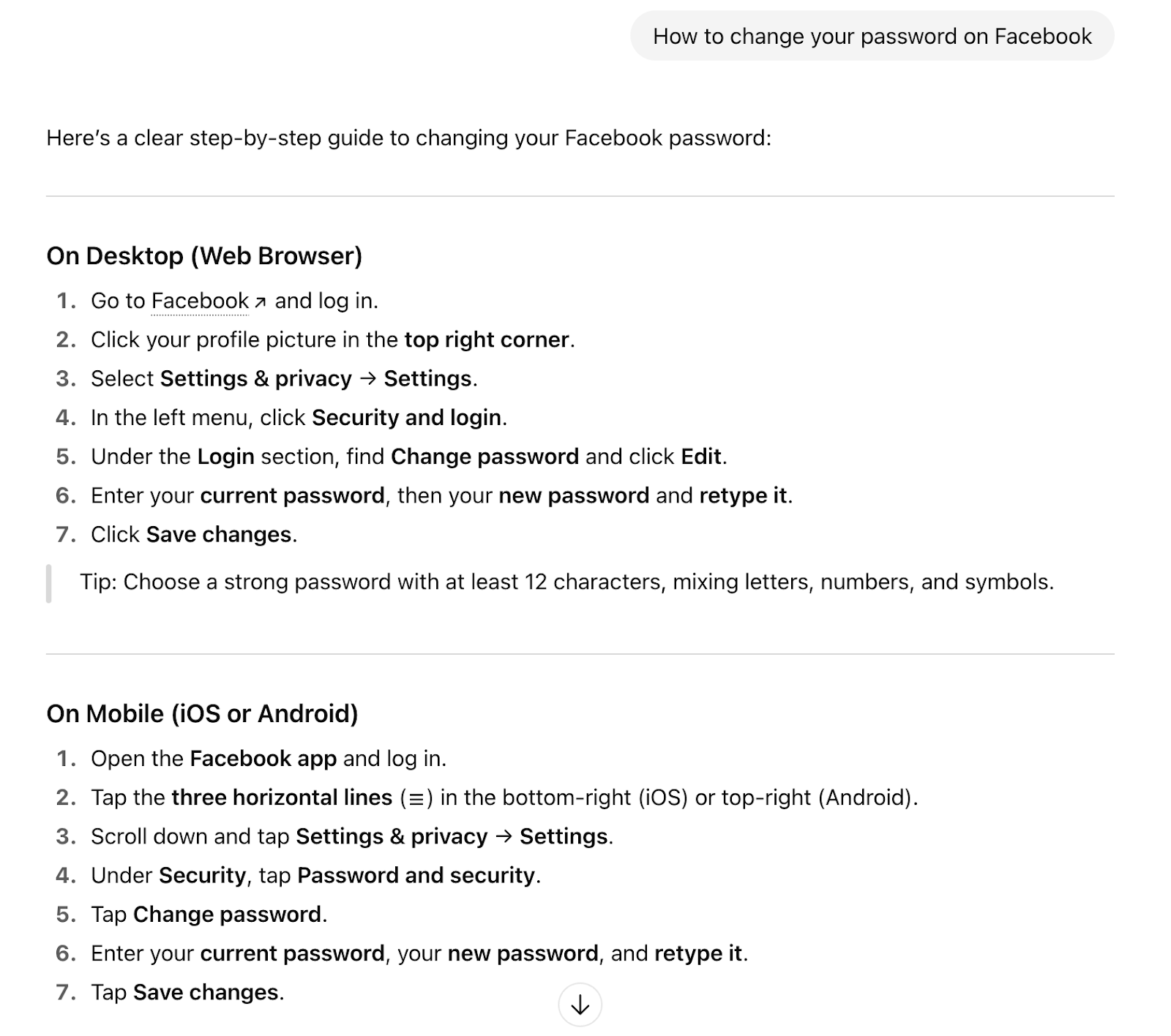
Task: Click the bolded Save changes text
Action: (x=218, y=534)
